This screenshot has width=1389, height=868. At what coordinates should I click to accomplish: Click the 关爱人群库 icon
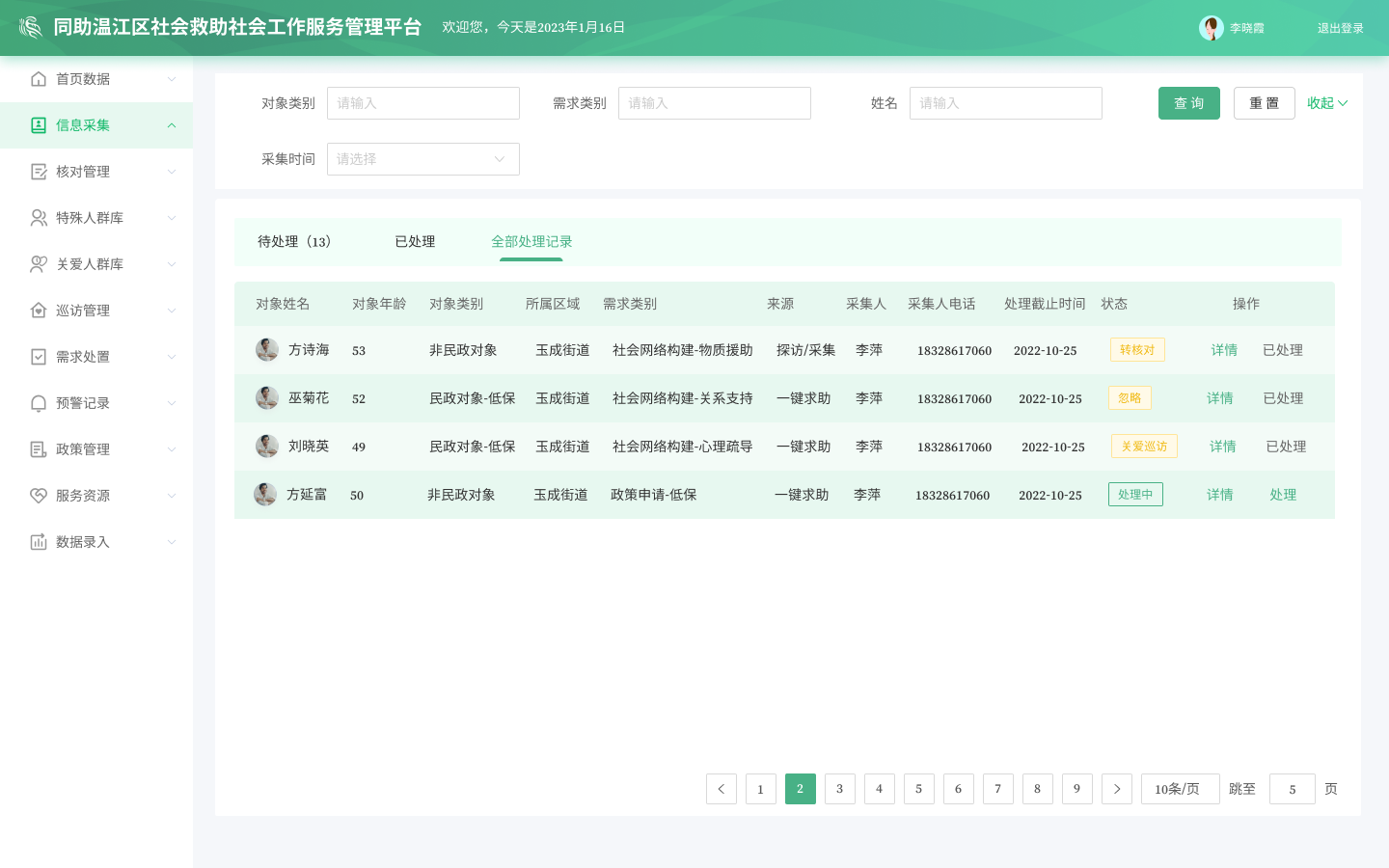click(39, 264)
